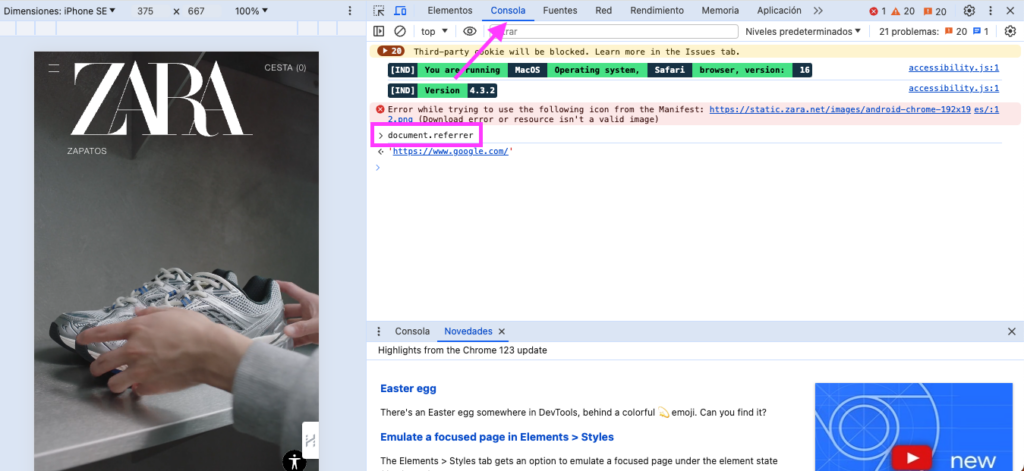Click the Version 4.3.2 log entry
The width and height of the screenshot is (1024, 471).
tap(442, 90)
